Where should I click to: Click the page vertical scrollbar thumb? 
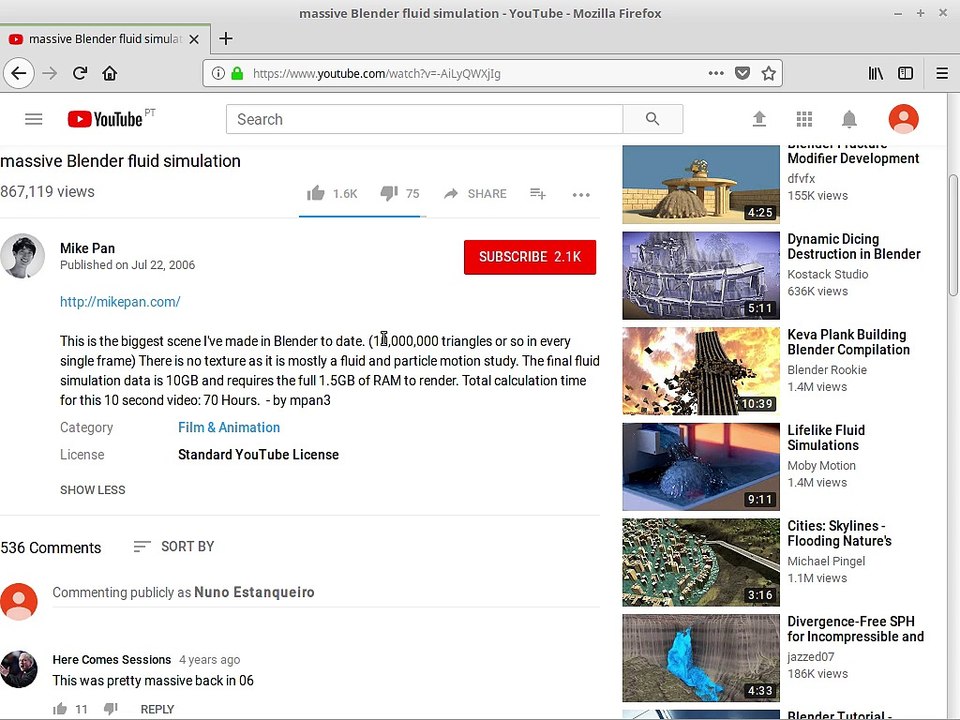pyautogui.click(x=954, y=235)
